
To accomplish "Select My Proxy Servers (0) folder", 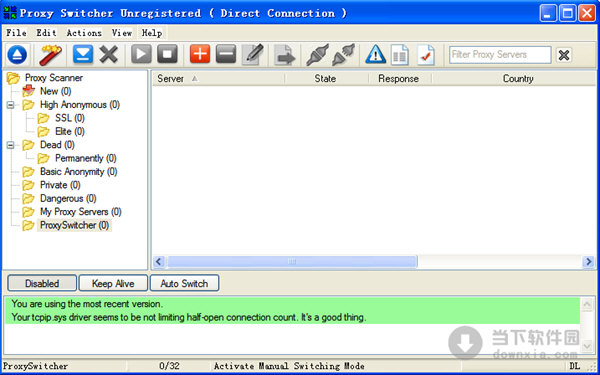I will (x=80, y=212).
